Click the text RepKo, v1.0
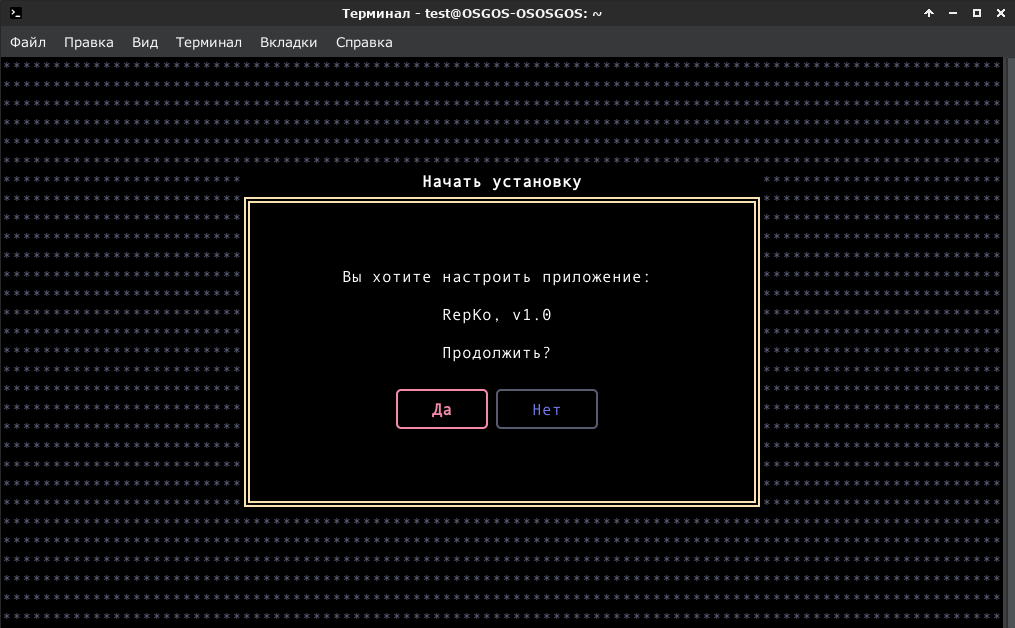Viewport: 1015px width, 628px height. [x=496, y=315]
